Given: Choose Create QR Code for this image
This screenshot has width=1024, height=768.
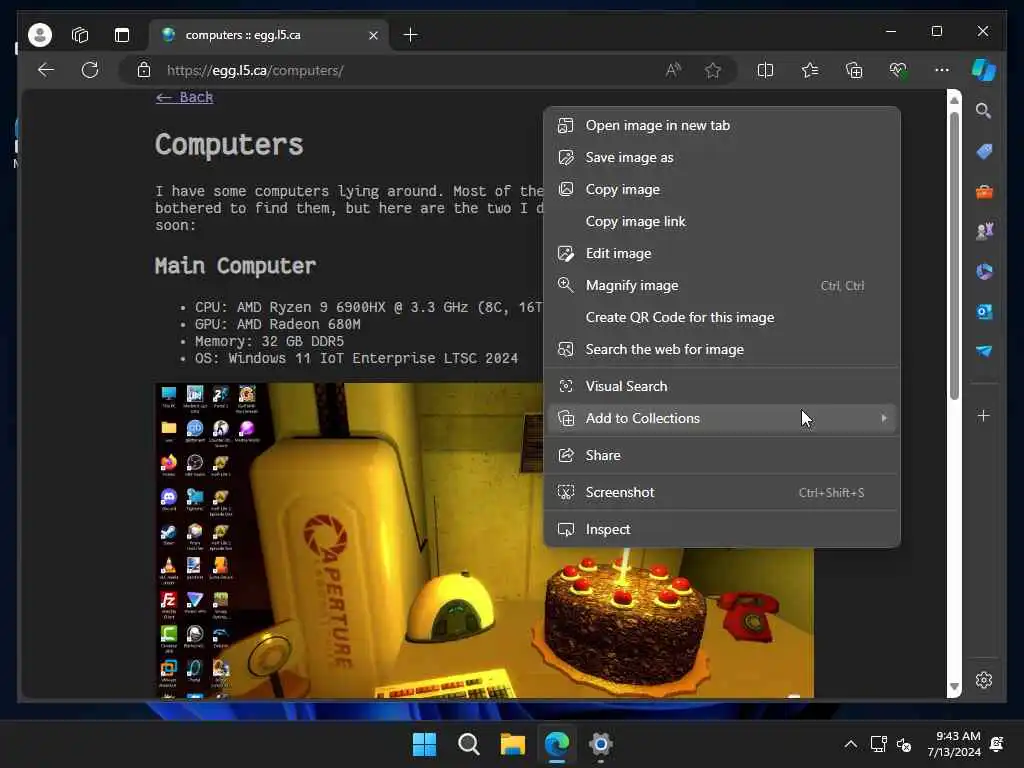Looking at the screenshot, I should tap(722, 317).
